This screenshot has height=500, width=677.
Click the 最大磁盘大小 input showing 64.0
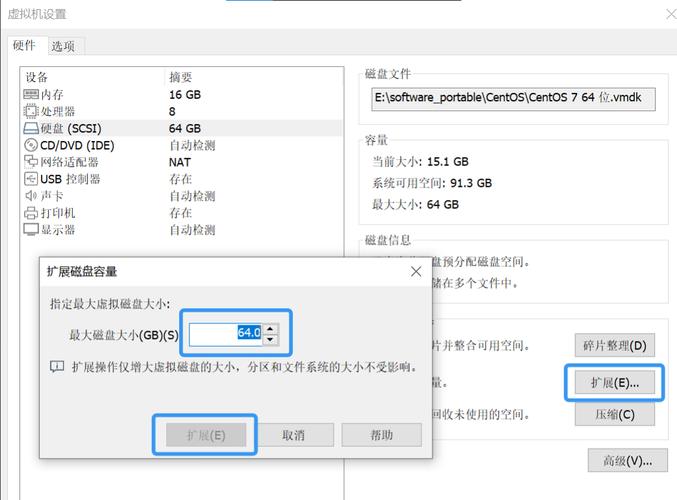click(225, 333)
